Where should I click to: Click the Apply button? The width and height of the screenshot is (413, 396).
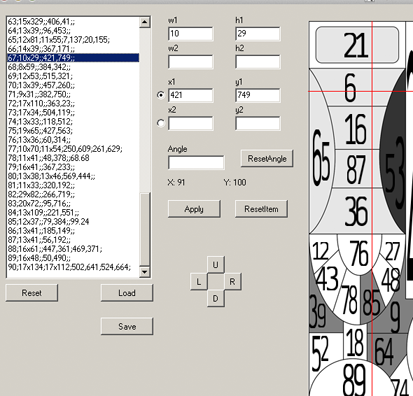pos(194,209)
